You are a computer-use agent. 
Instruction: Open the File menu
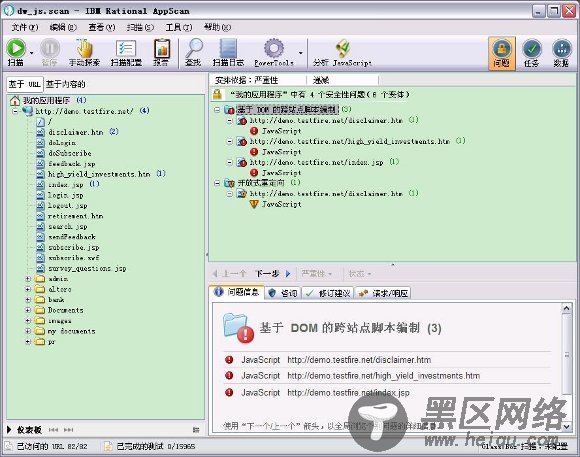click(24, 27)
